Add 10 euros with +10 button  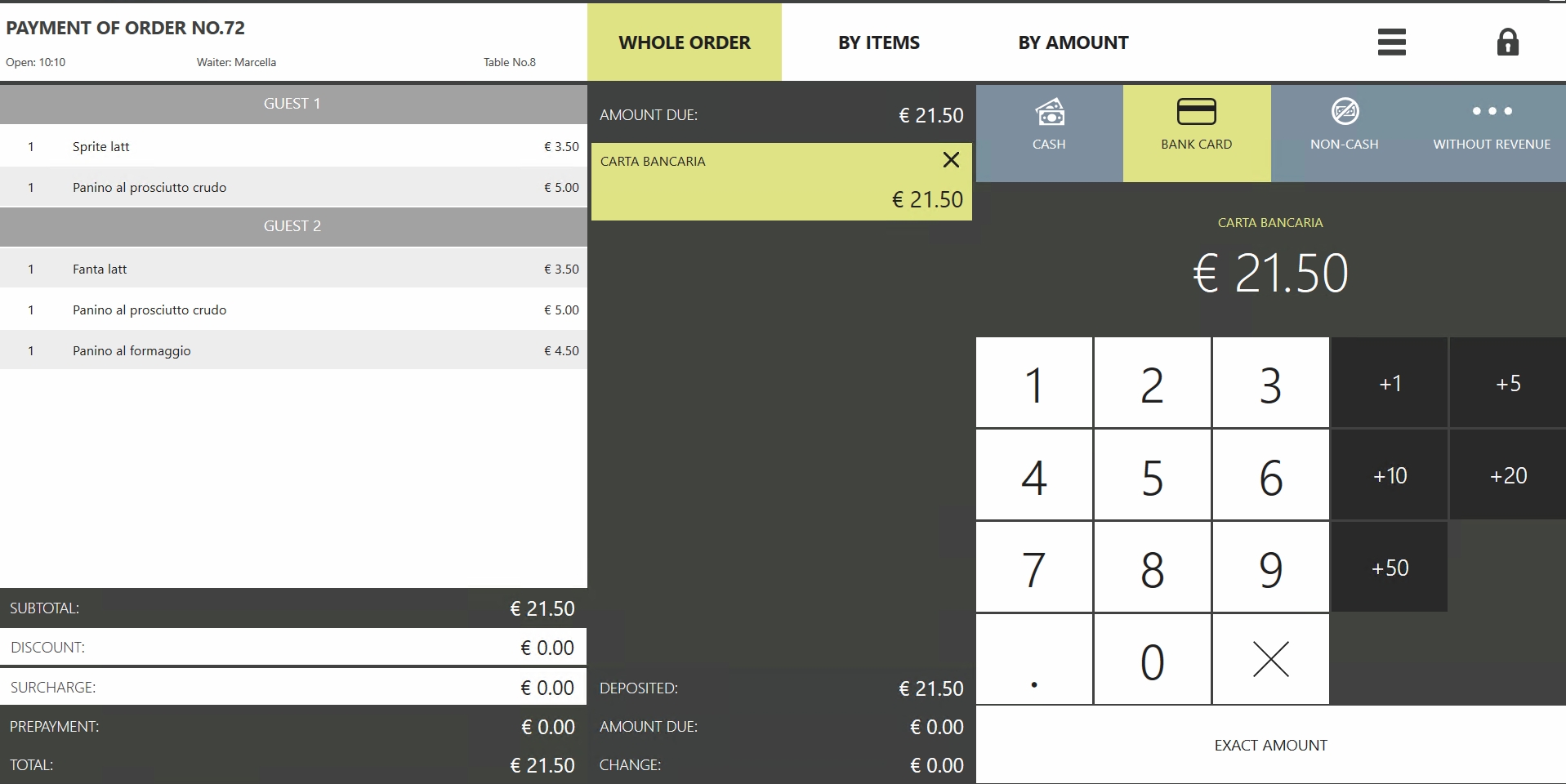point(1390,475)
